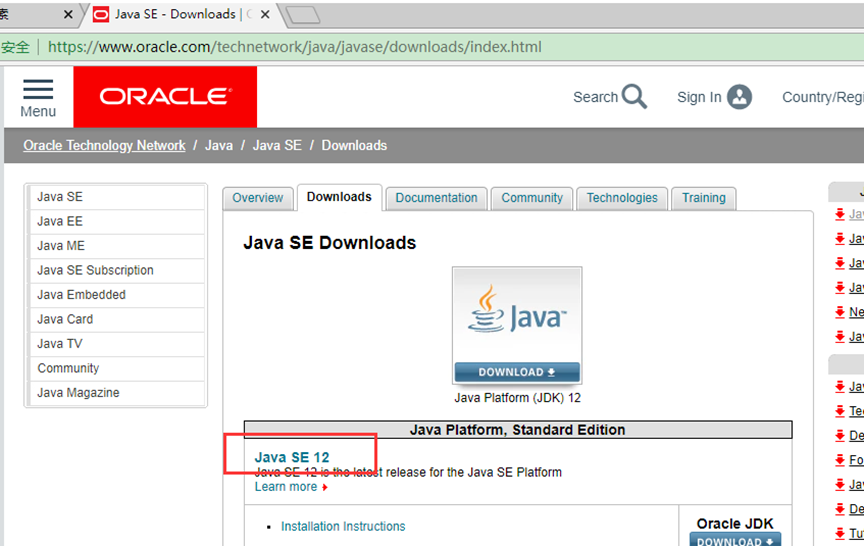Click the Java Platform (JDK) 12 caption
The height and width of the screenshot is (546, 864).
pos(517,398)
